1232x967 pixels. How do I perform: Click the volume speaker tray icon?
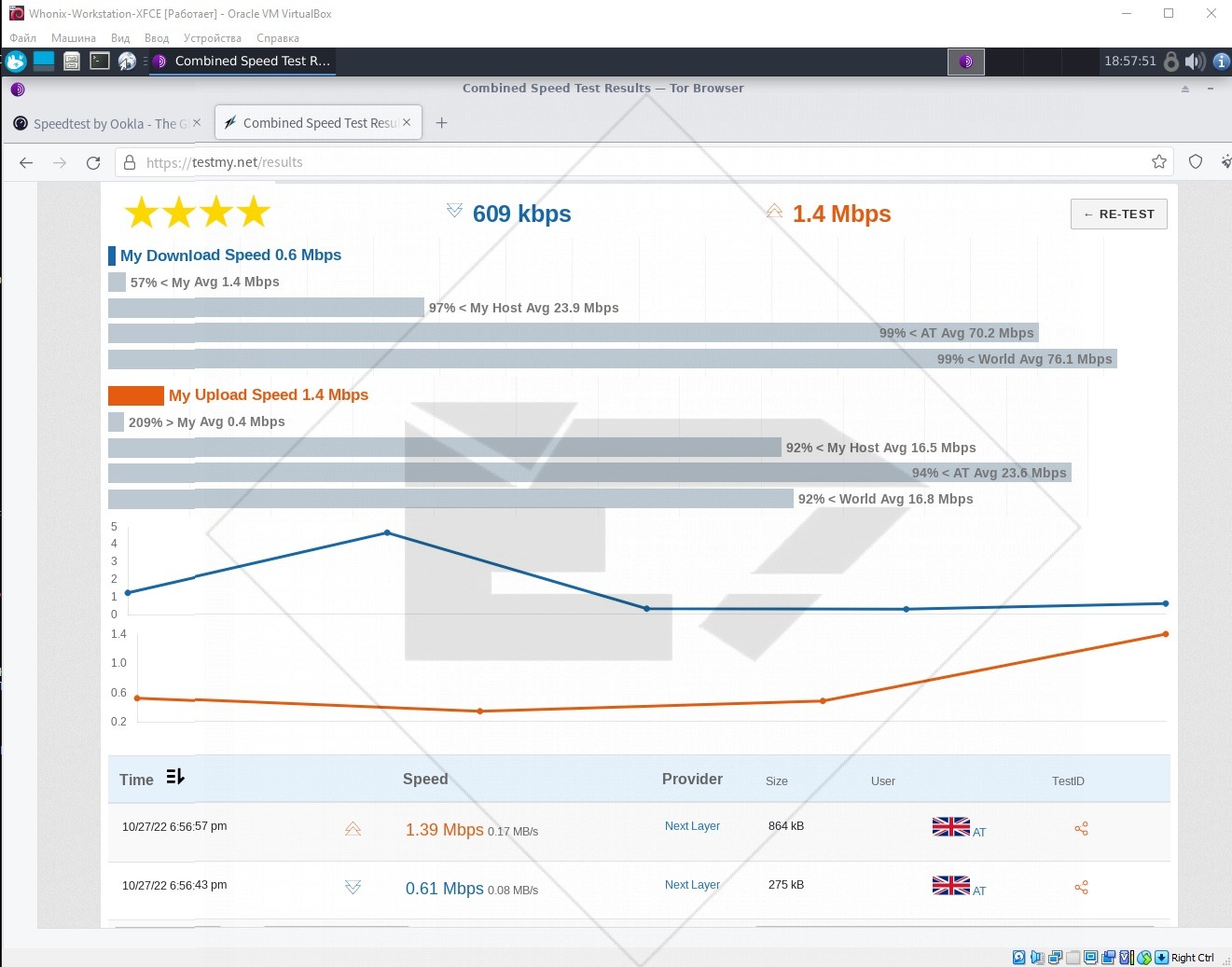click(1195, 62)
